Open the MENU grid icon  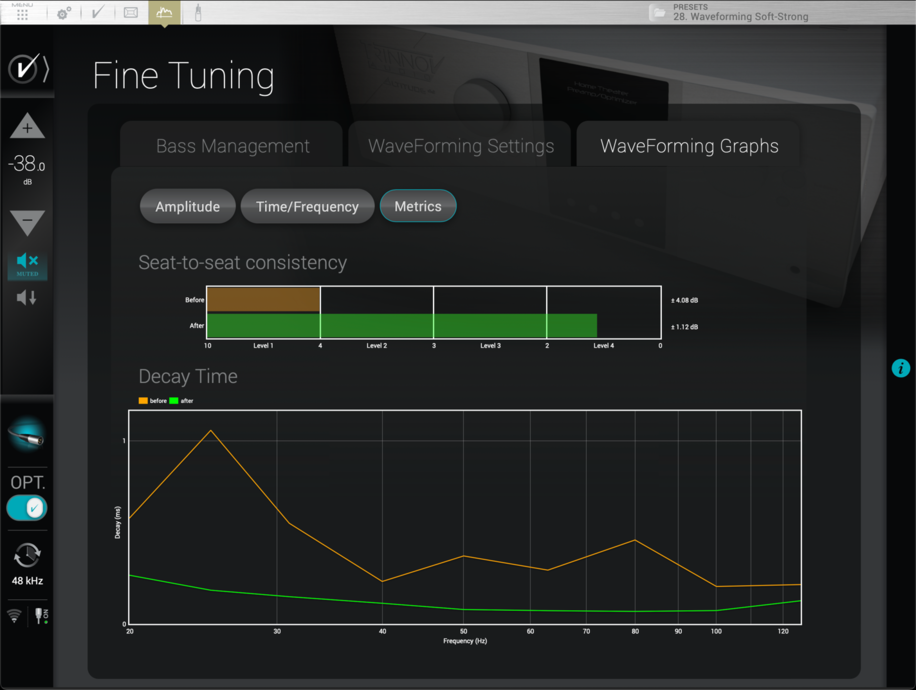click(x=22, y=13)
